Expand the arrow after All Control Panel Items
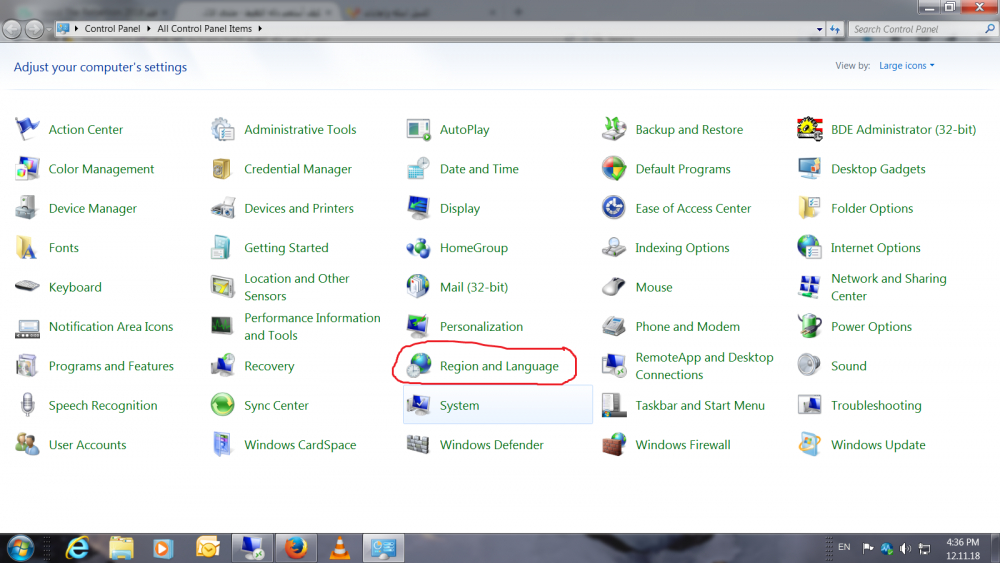 click(260, 29)
